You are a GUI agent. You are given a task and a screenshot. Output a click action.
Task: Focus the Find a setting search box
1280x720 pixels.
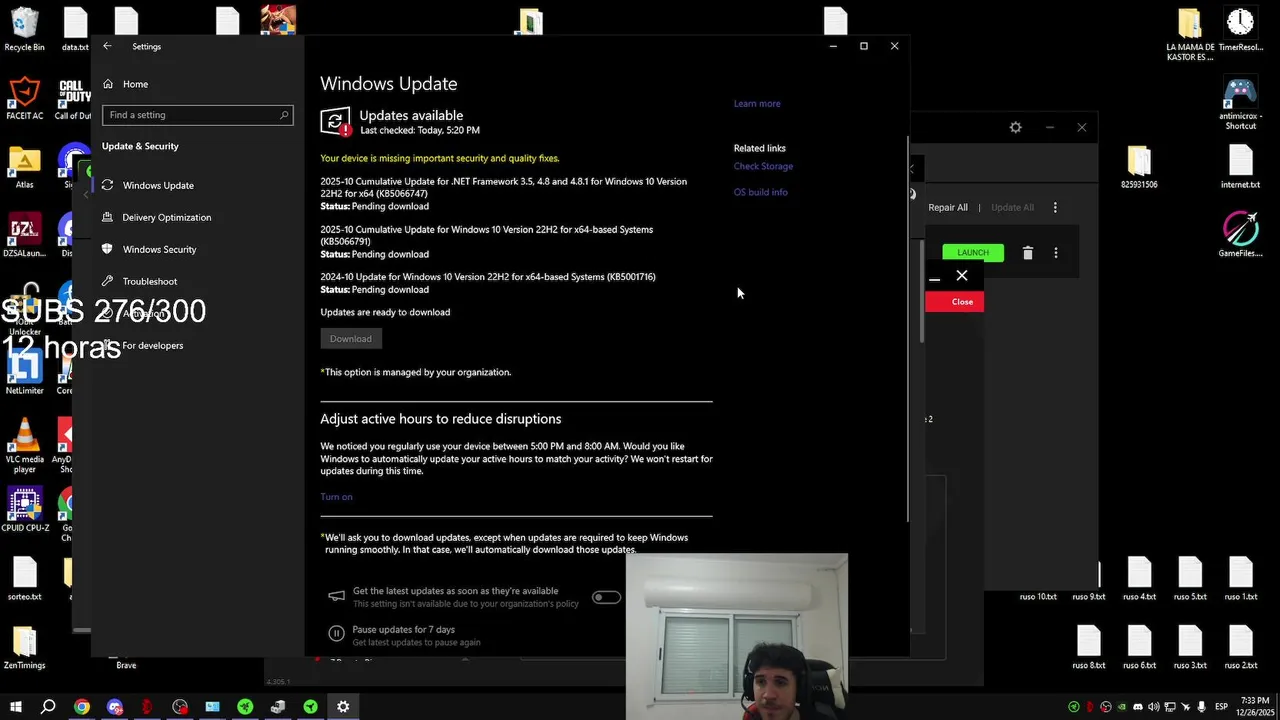point(198,115)
